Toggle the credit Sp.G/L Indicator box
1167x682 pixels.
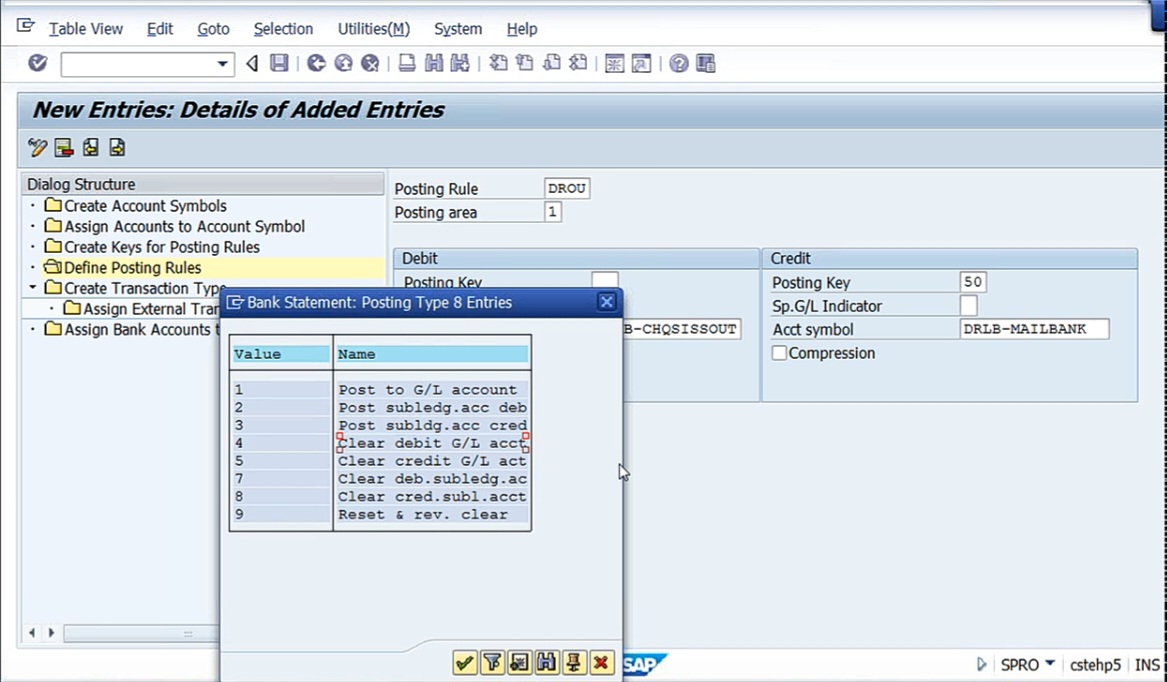tap(968, 305)
